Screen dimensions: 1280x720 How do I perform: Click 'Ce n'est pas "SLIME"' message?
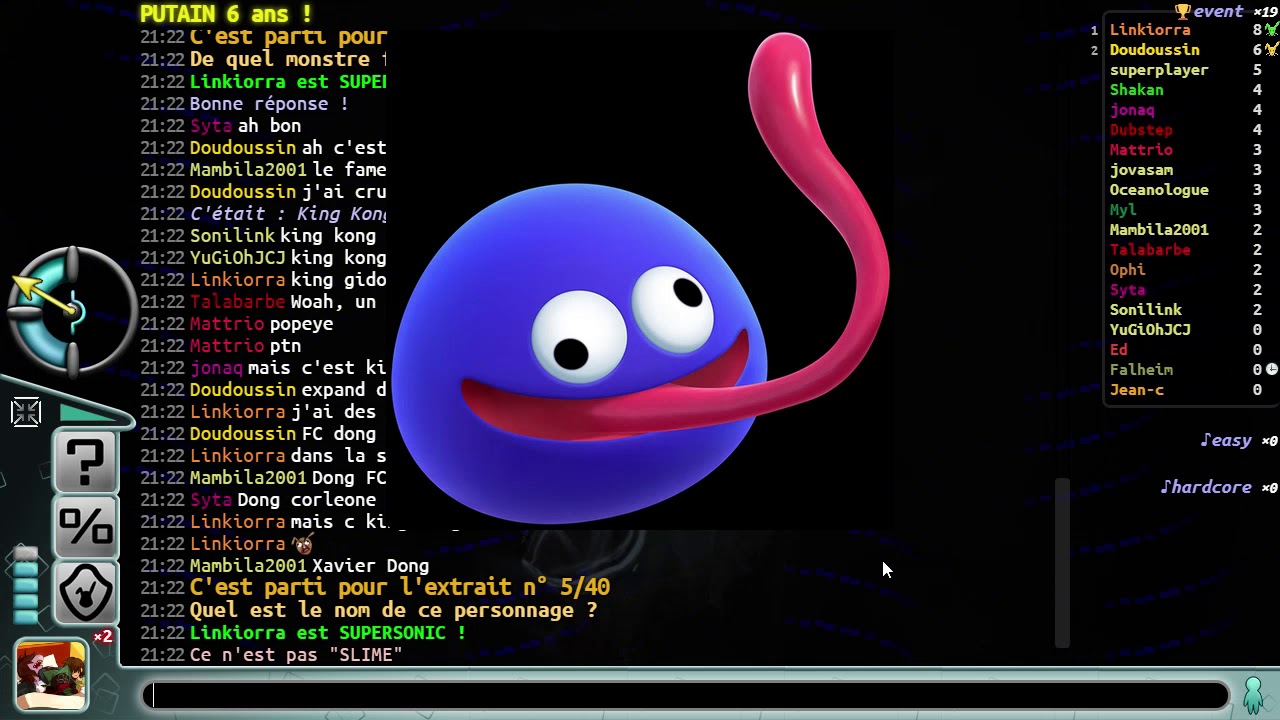click(x=296, y=655)
